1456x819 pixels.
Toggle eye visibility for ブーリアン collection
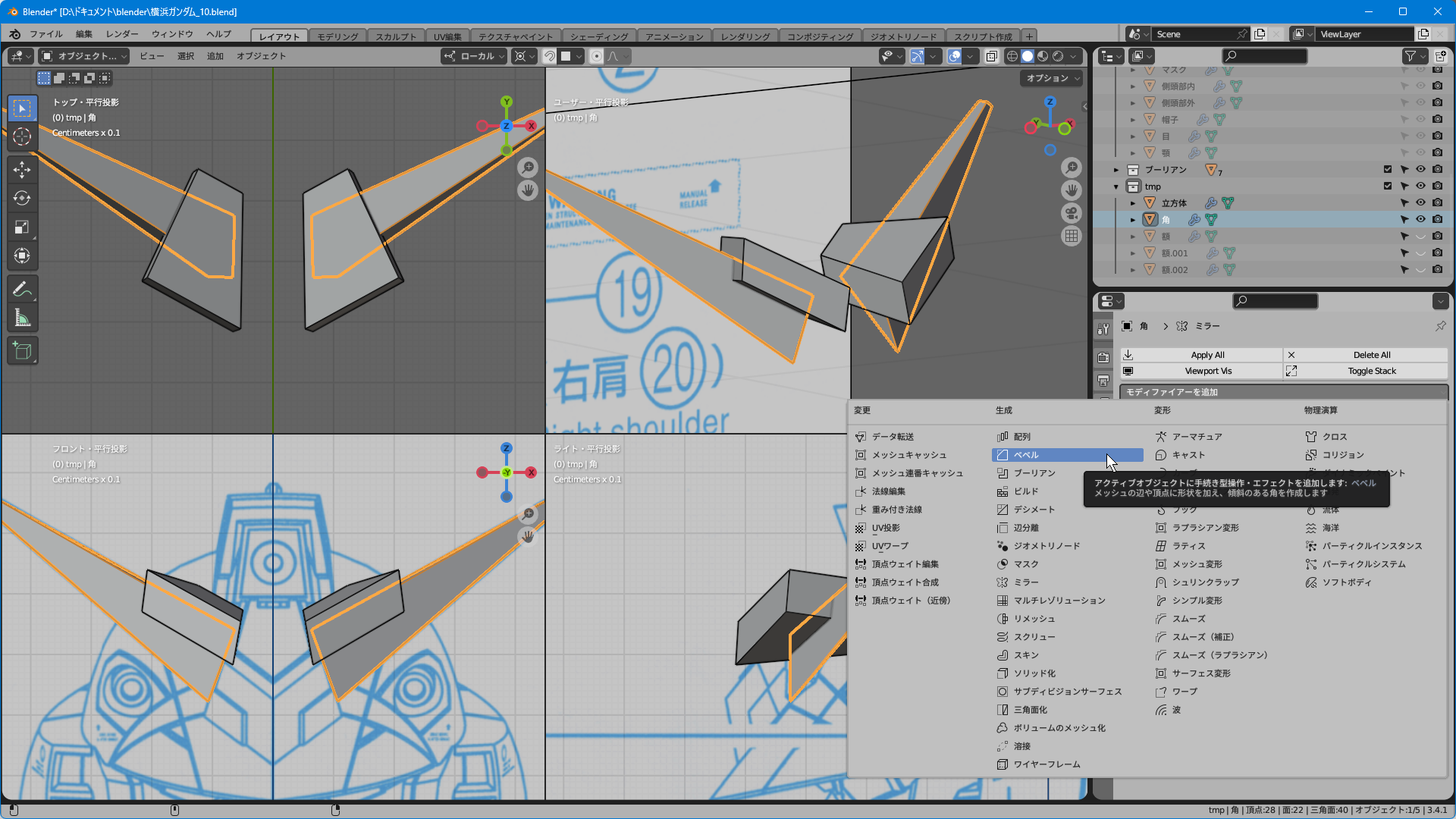[x=1420, y=169]
